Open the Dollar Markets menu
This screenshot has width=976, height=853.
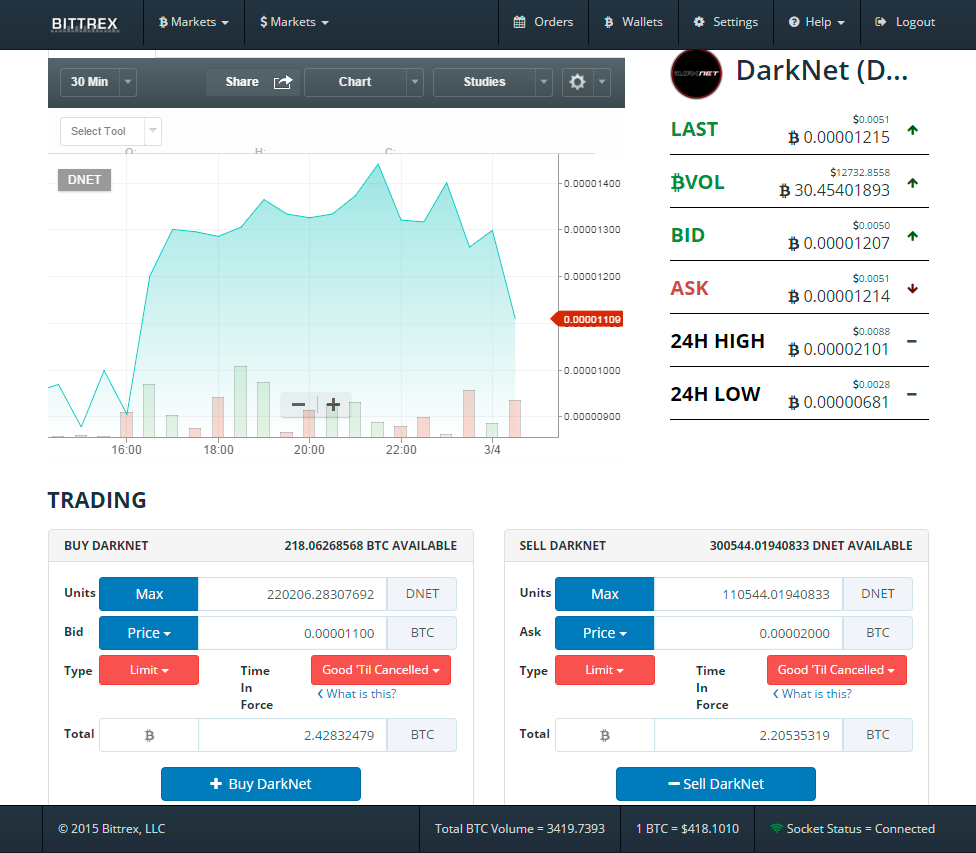(x=294, y=22)
